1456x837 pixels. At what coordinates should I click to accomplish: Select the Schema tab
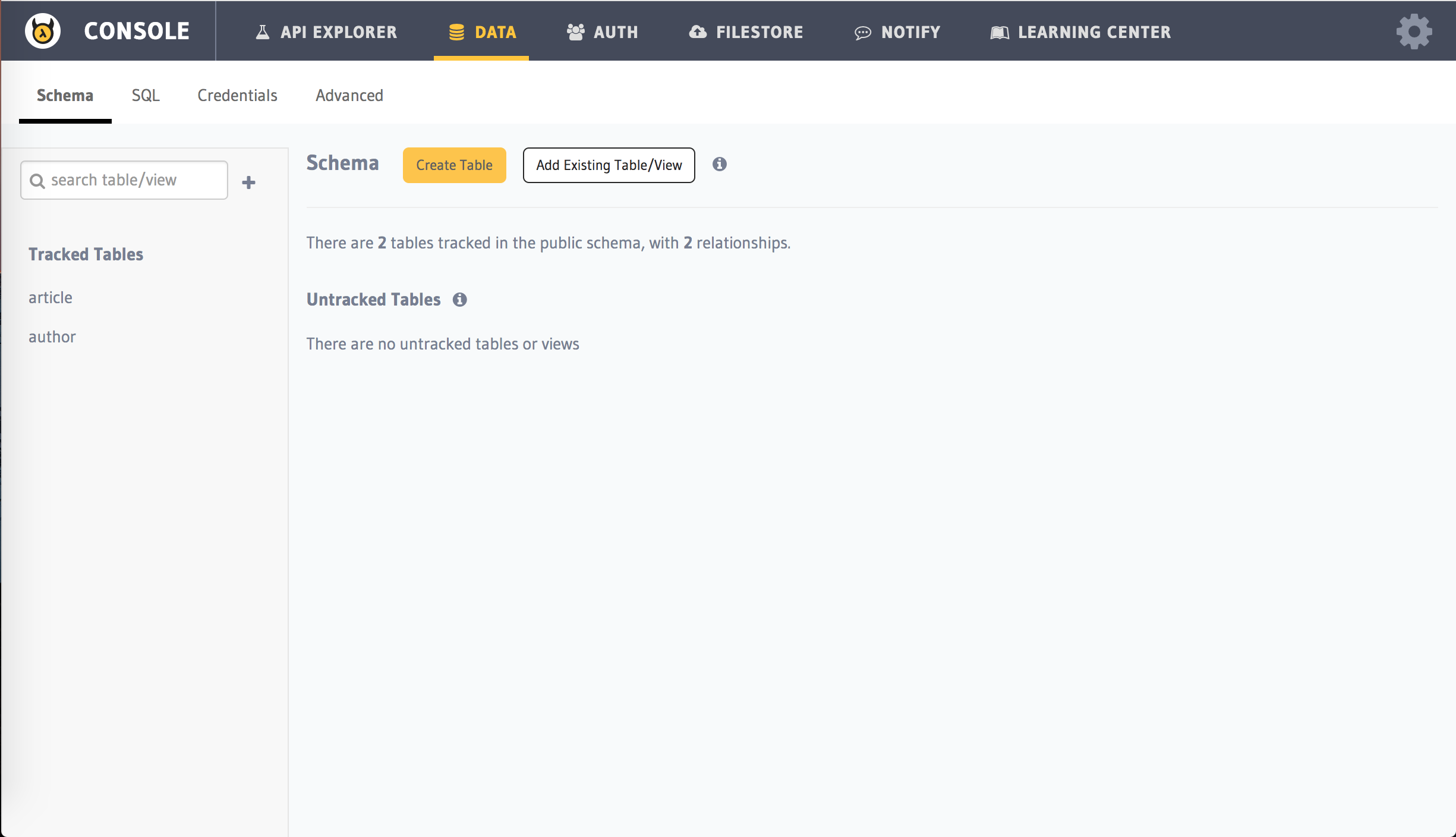(x=65, y=96)
